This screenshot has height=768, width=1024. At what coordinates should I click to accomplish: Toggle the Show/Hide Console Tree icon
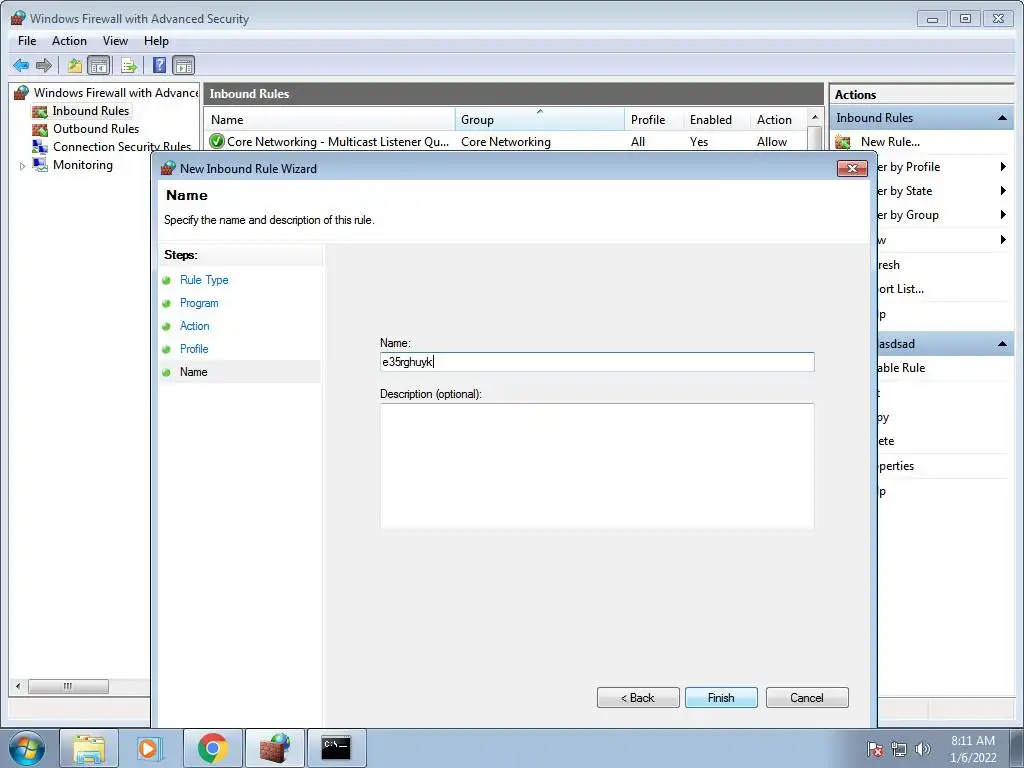pyautogui.click(x=99, y=65)
